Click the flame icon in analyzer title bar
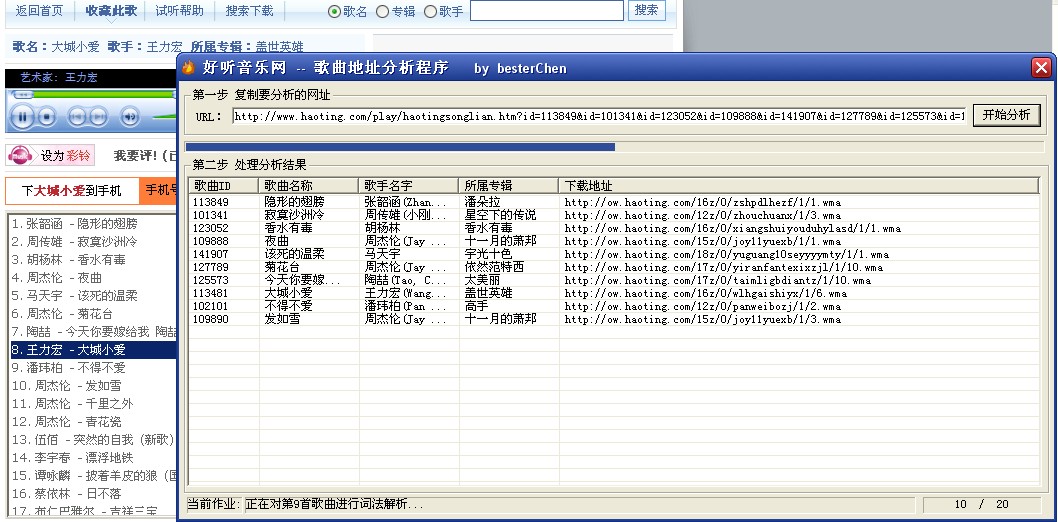Viewport: 1058px width, 522px height. 188,68
